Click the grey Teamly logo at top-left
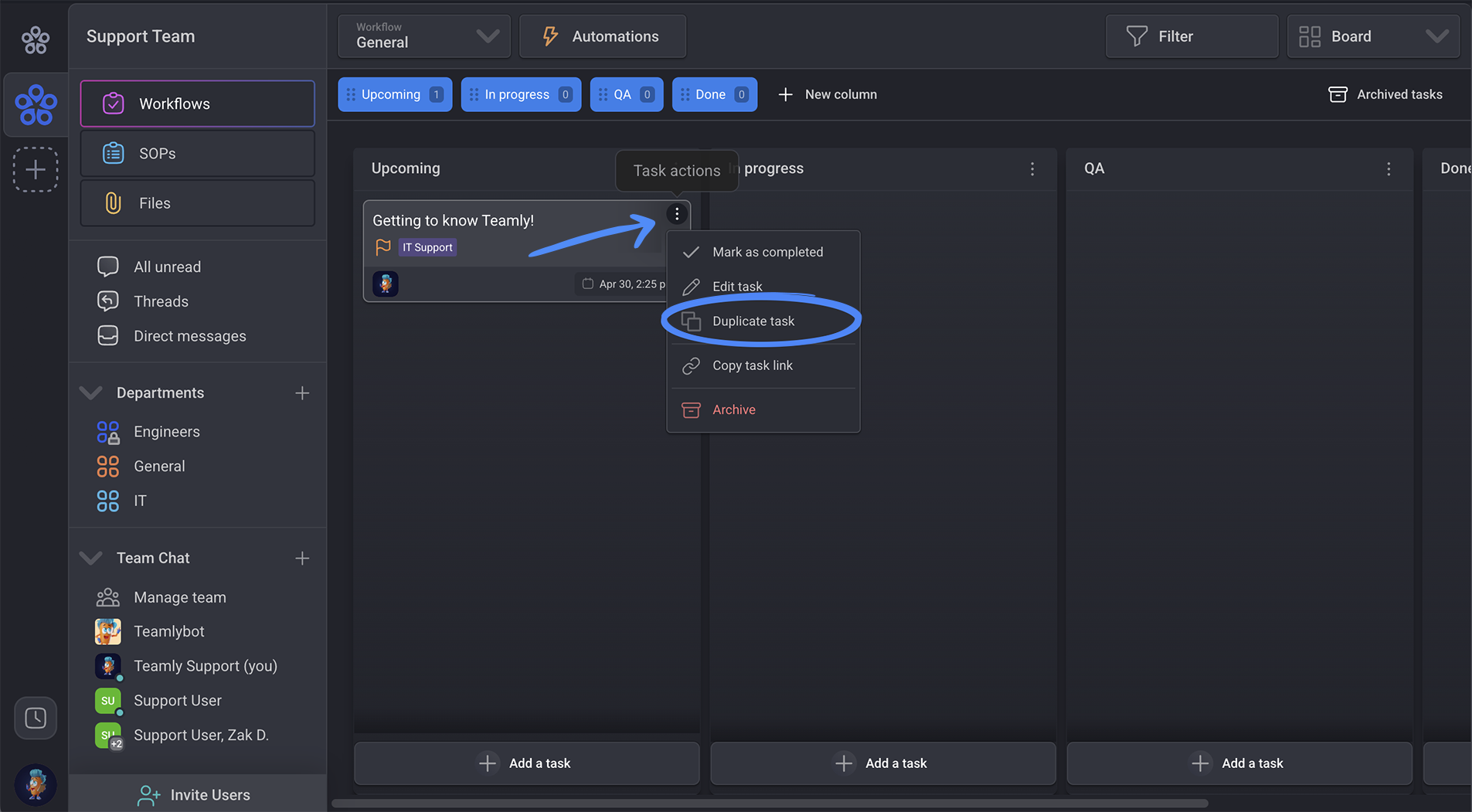Viewport: 1472px width, 812px height. click(x=36, y=39)
